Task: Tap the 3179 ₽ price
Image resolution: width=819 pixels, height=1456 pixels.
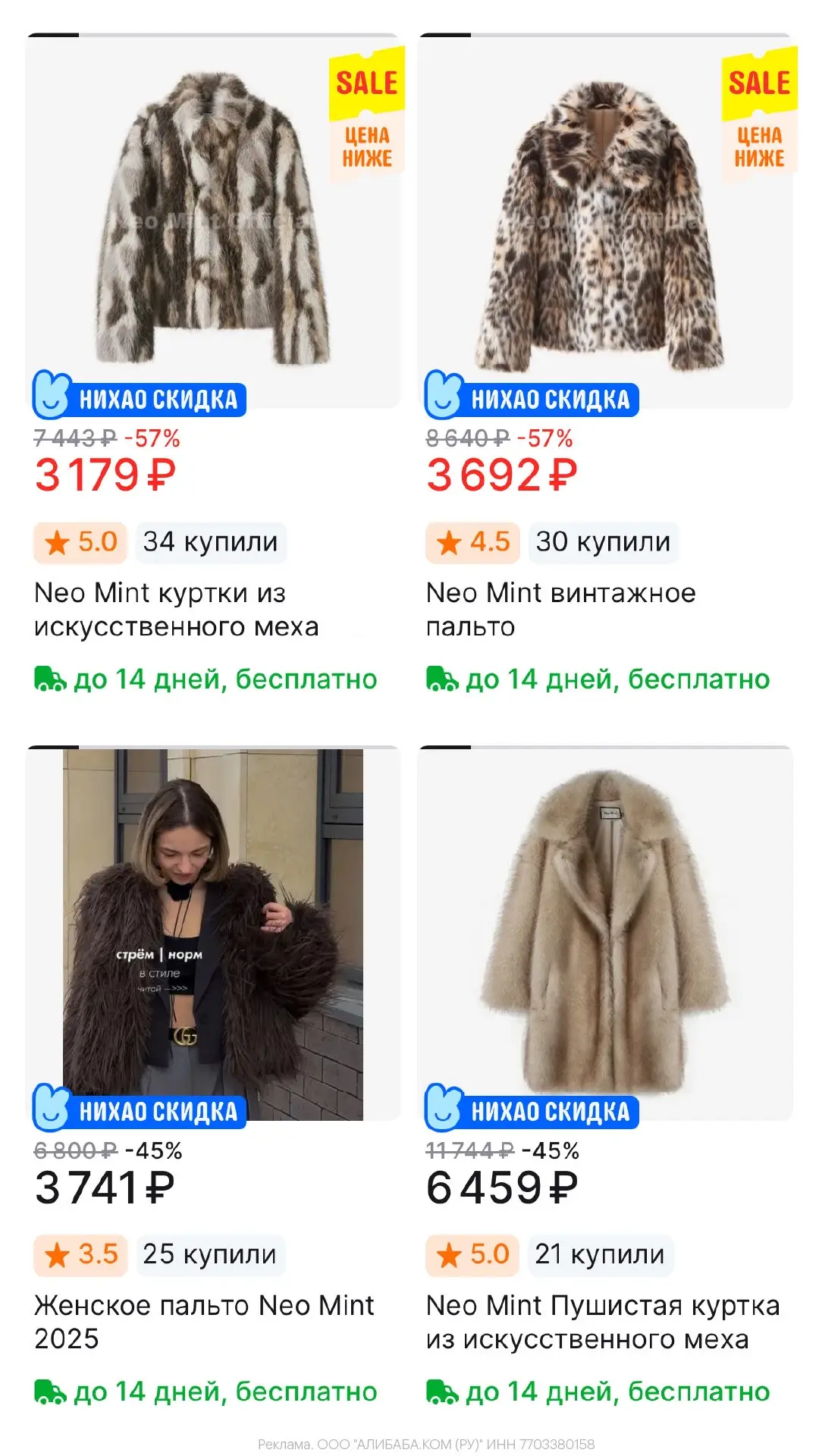Action: 105,475
